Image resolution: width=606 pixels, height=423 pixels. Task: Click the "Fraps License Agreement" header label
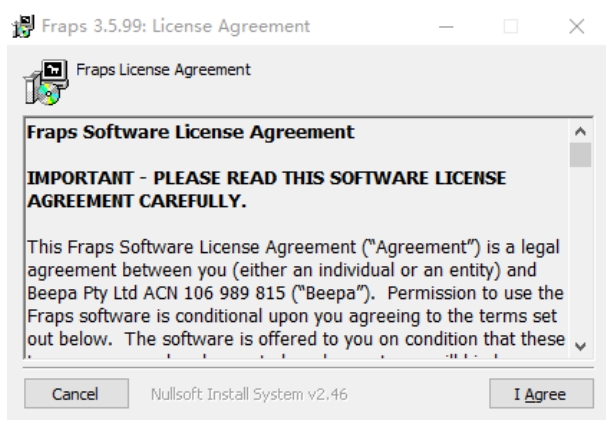click(x=163, y=70)
